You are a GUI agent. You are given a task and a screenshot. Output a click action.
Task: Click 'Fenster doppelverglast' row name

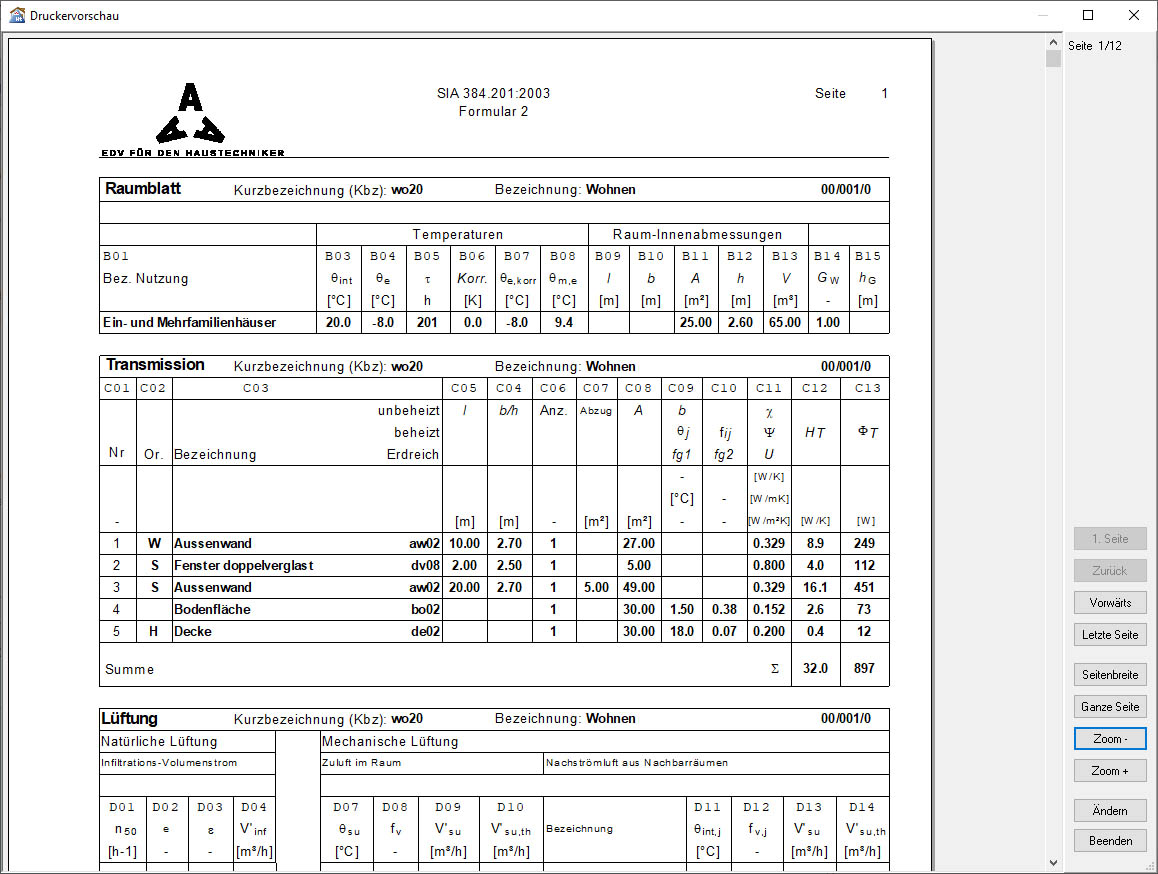244,566
